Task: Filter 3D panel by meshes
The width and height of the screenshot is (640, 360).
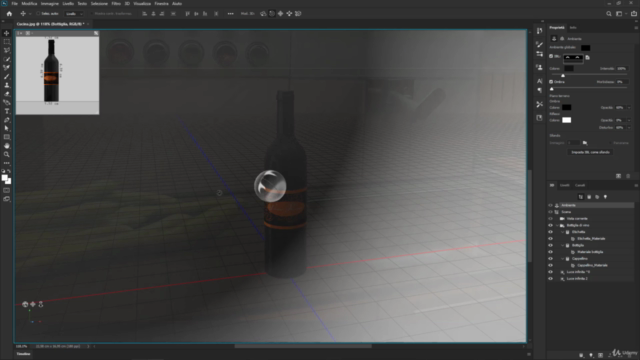Action: 589,197
